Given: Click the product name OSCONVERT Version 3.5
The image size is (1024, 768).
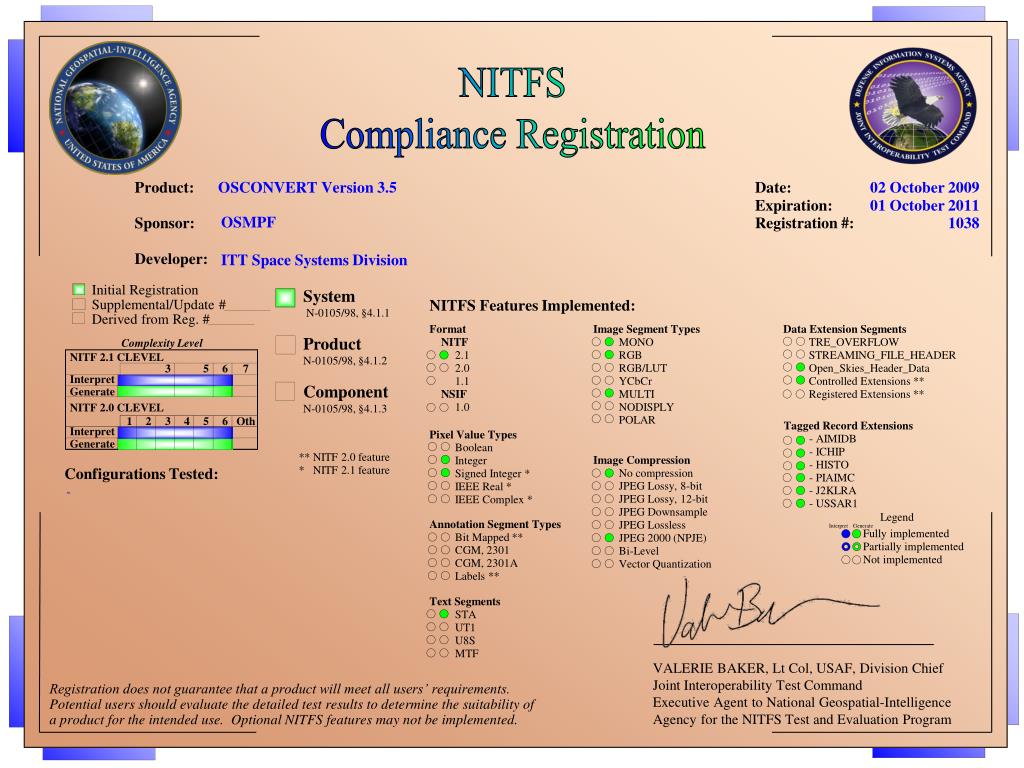Looking at the screenshot, I should coord(308,187).
